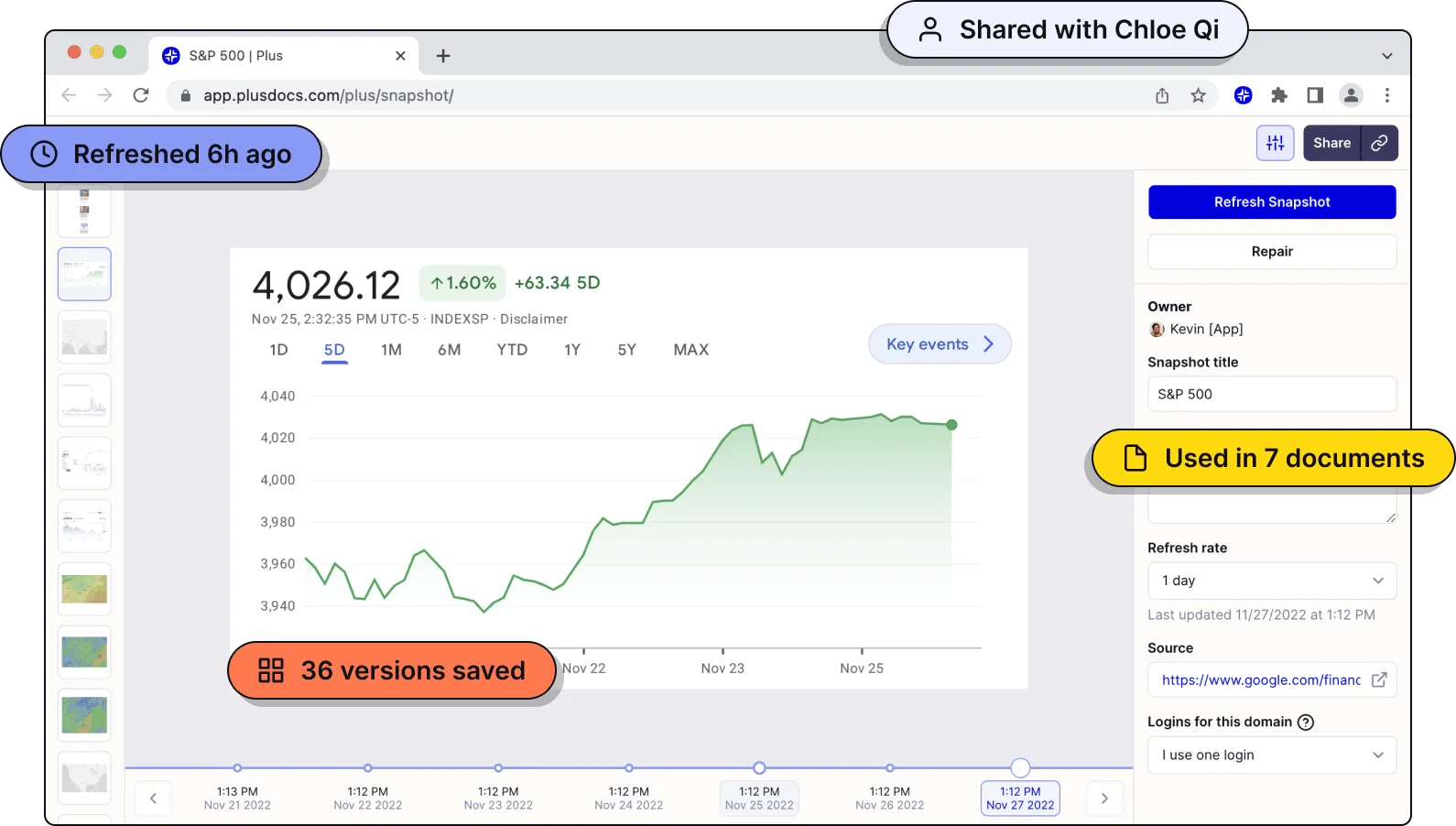Select the Nov 26 2022 version
Image resolution: width=1456 pixels, height=826 pixels.
click(890, 799)
